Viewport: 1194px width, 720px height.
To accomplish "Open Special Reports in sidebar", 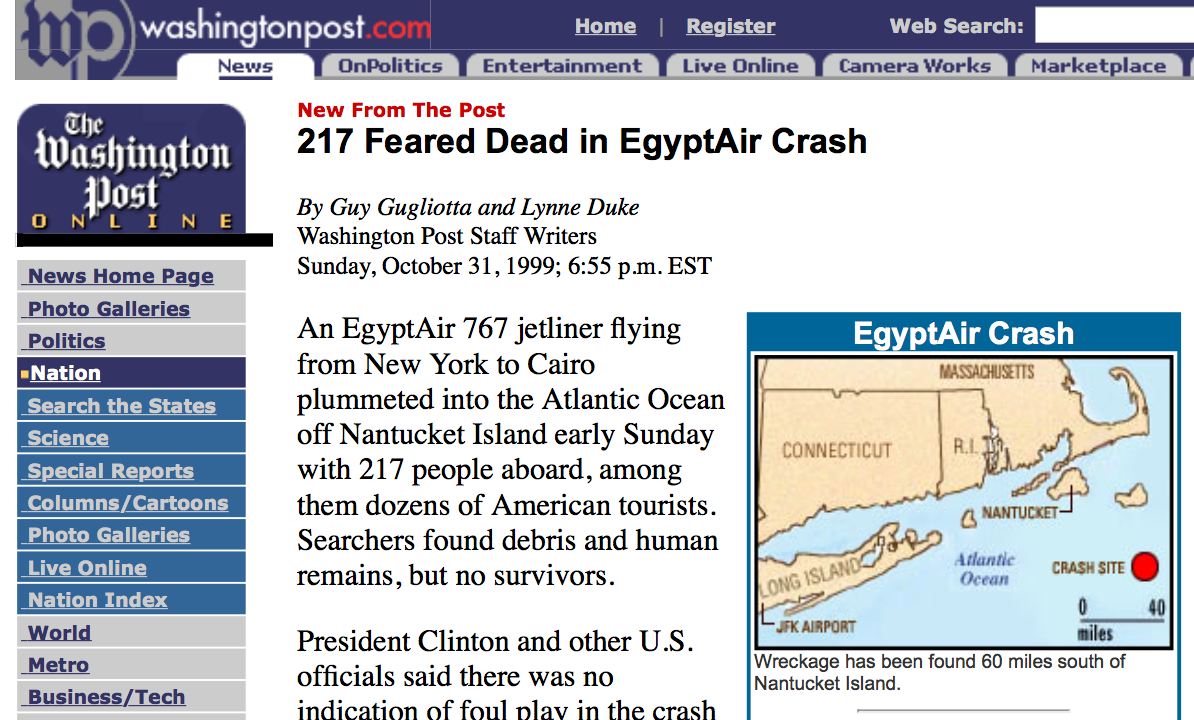I will pos(110,470).
